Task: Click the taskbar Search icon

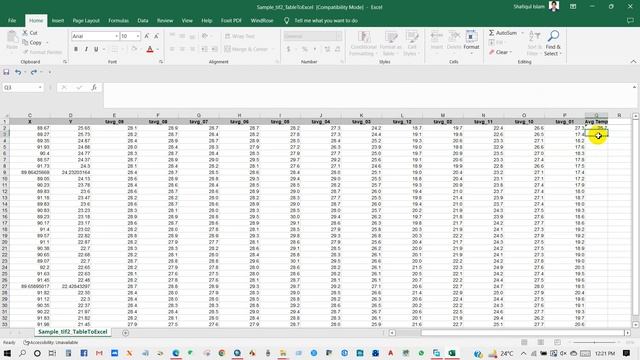Action: 22,353
